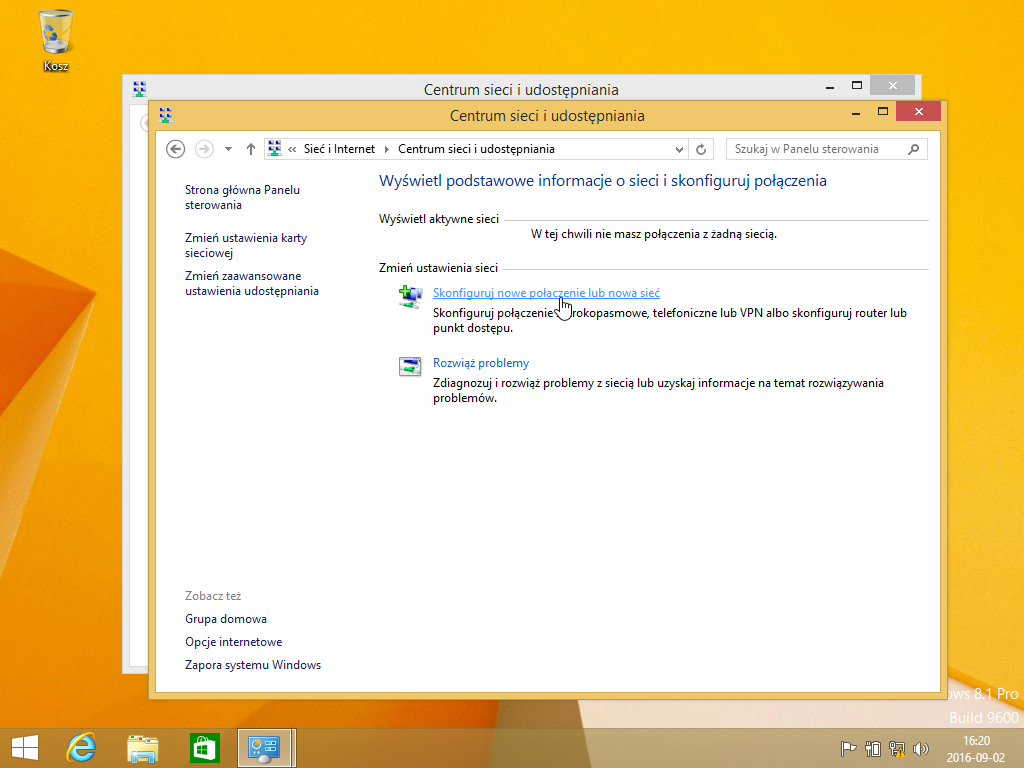The height and width of the screenshot is (768, 1024).
Task: Refresh the Centrum sieci page
Action: 701,149
